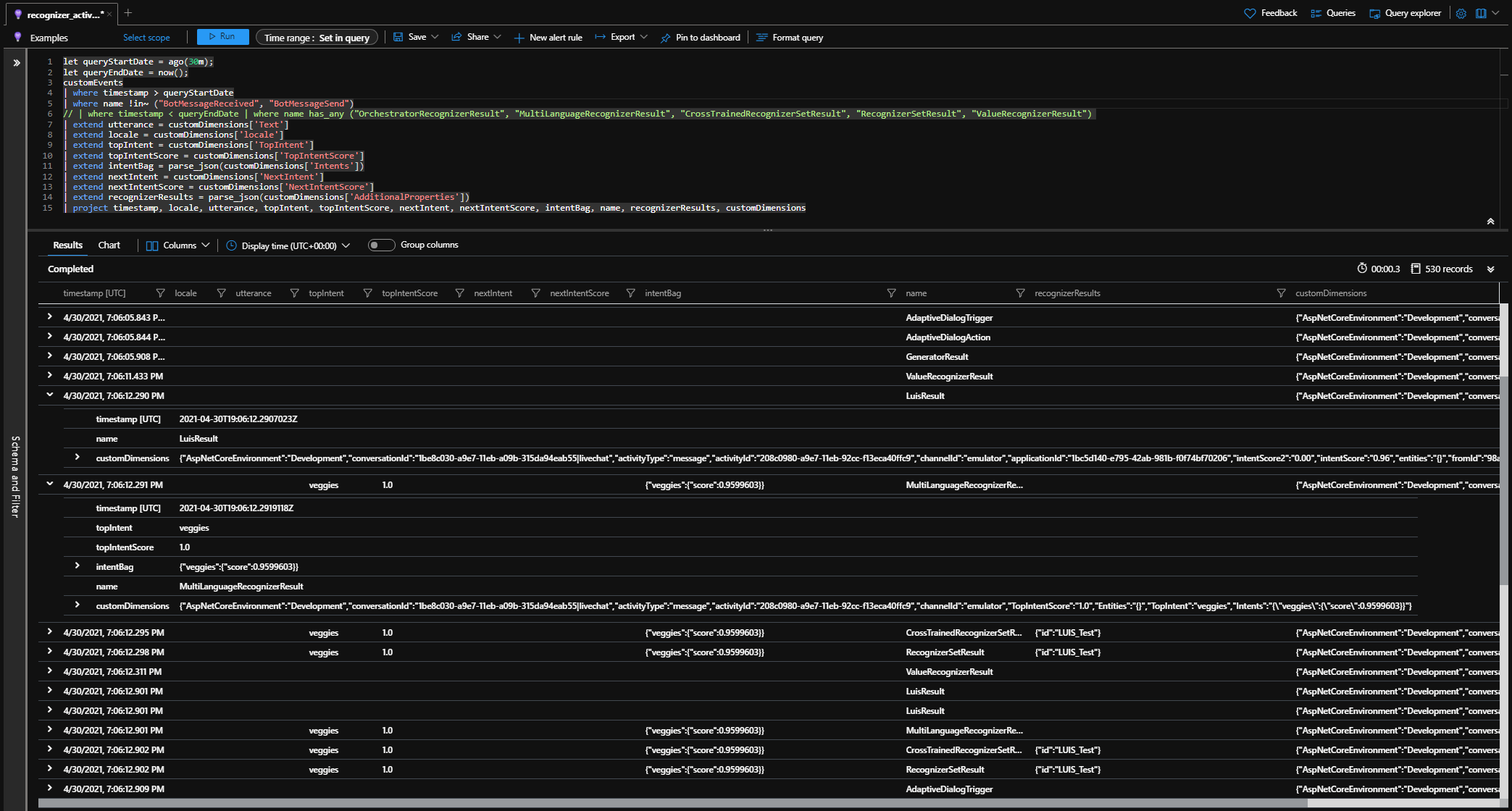Screen dimensions: 1512x811
Task: Open the settings gear icon
Action: coord(1461,13)
